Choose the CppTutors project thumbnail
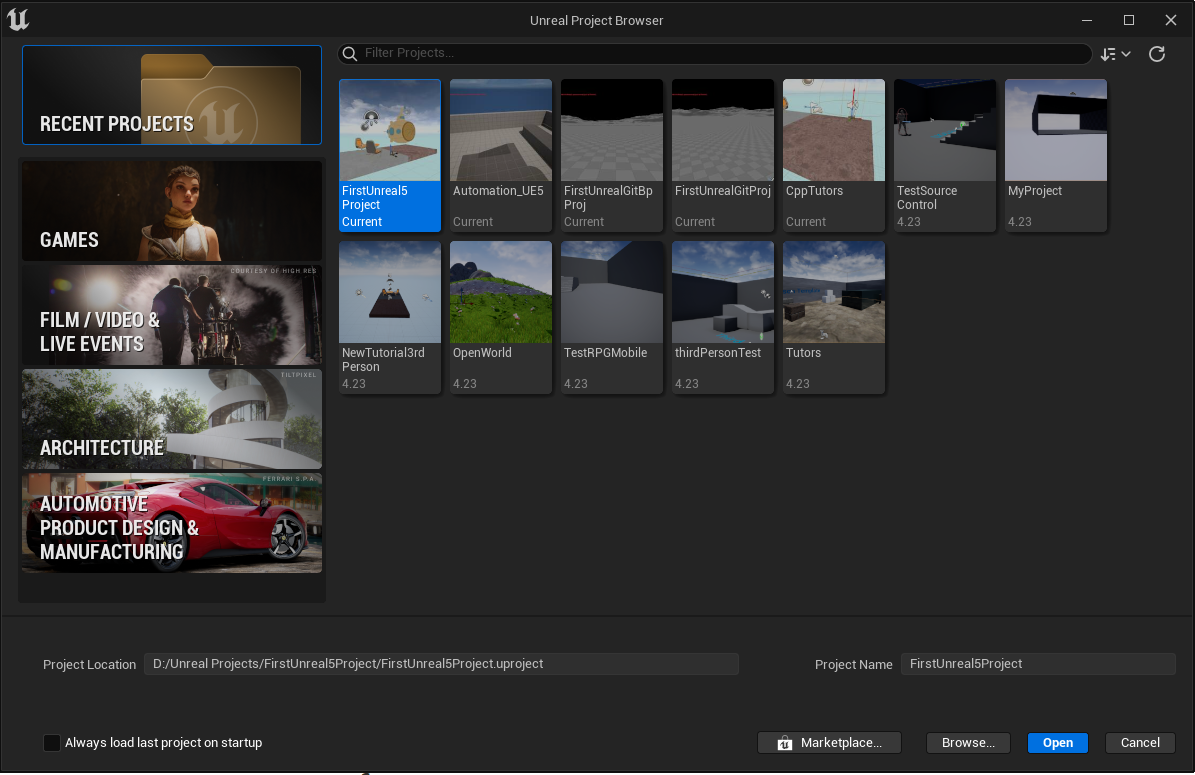The image size is (1195, 775). (x=834, y=130)
